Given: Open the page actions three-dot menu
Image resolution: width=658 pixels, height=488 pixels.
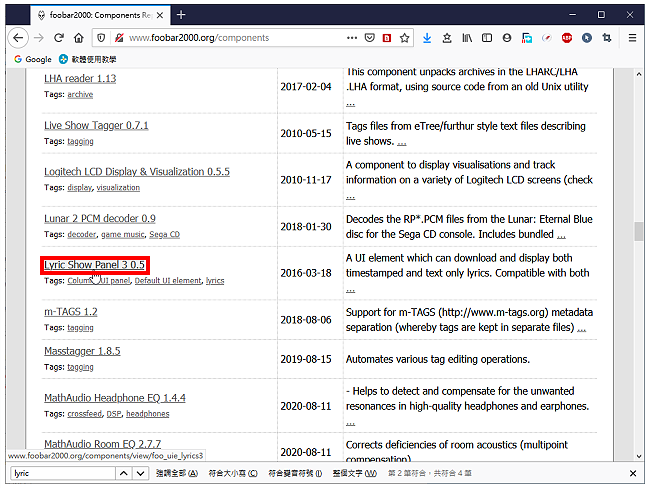Looking at the screenshot, I should (x=352, y=38).
